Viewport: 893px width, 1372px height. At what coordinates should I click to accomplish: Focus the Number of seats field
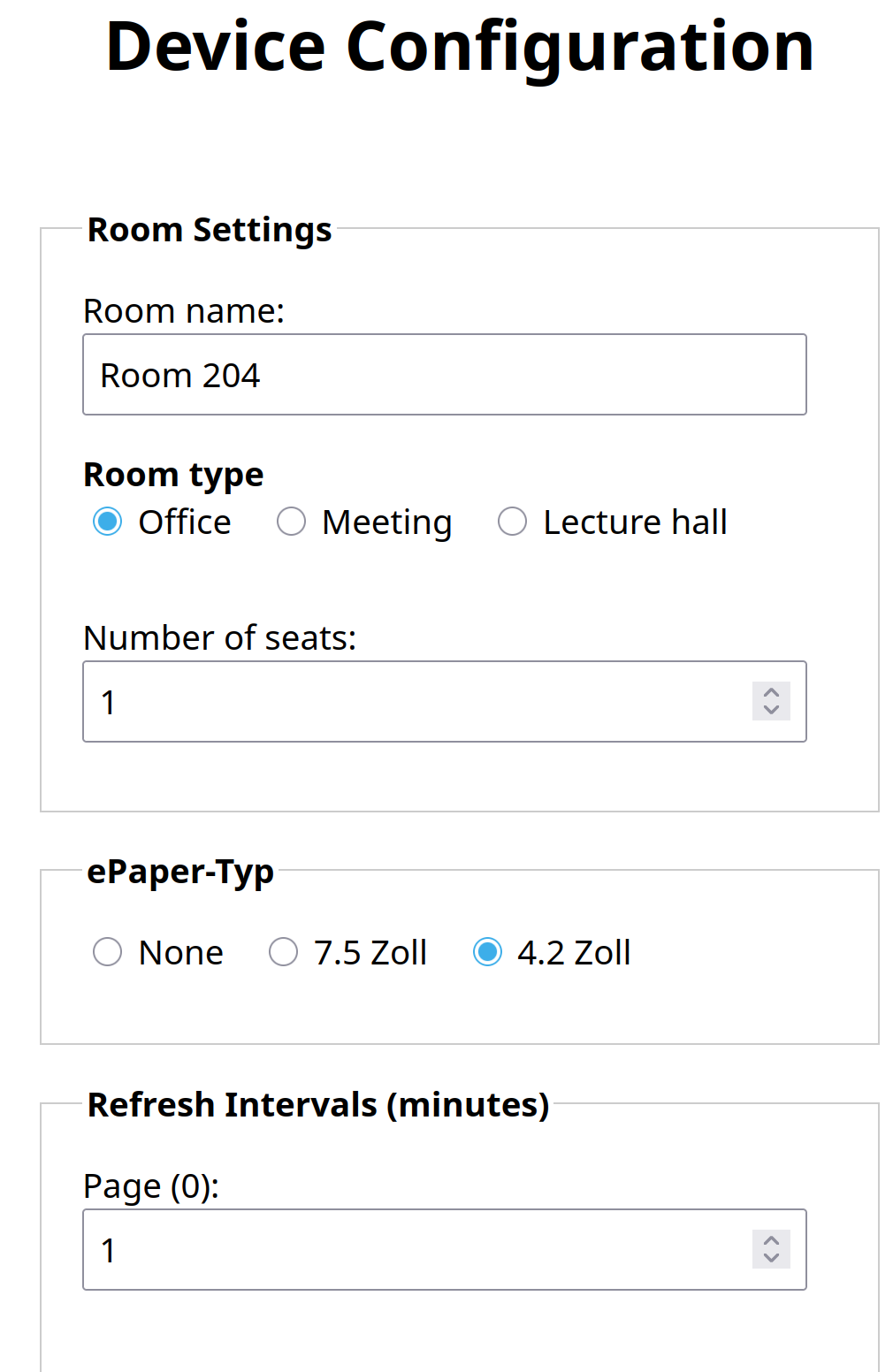click(416, 702)
